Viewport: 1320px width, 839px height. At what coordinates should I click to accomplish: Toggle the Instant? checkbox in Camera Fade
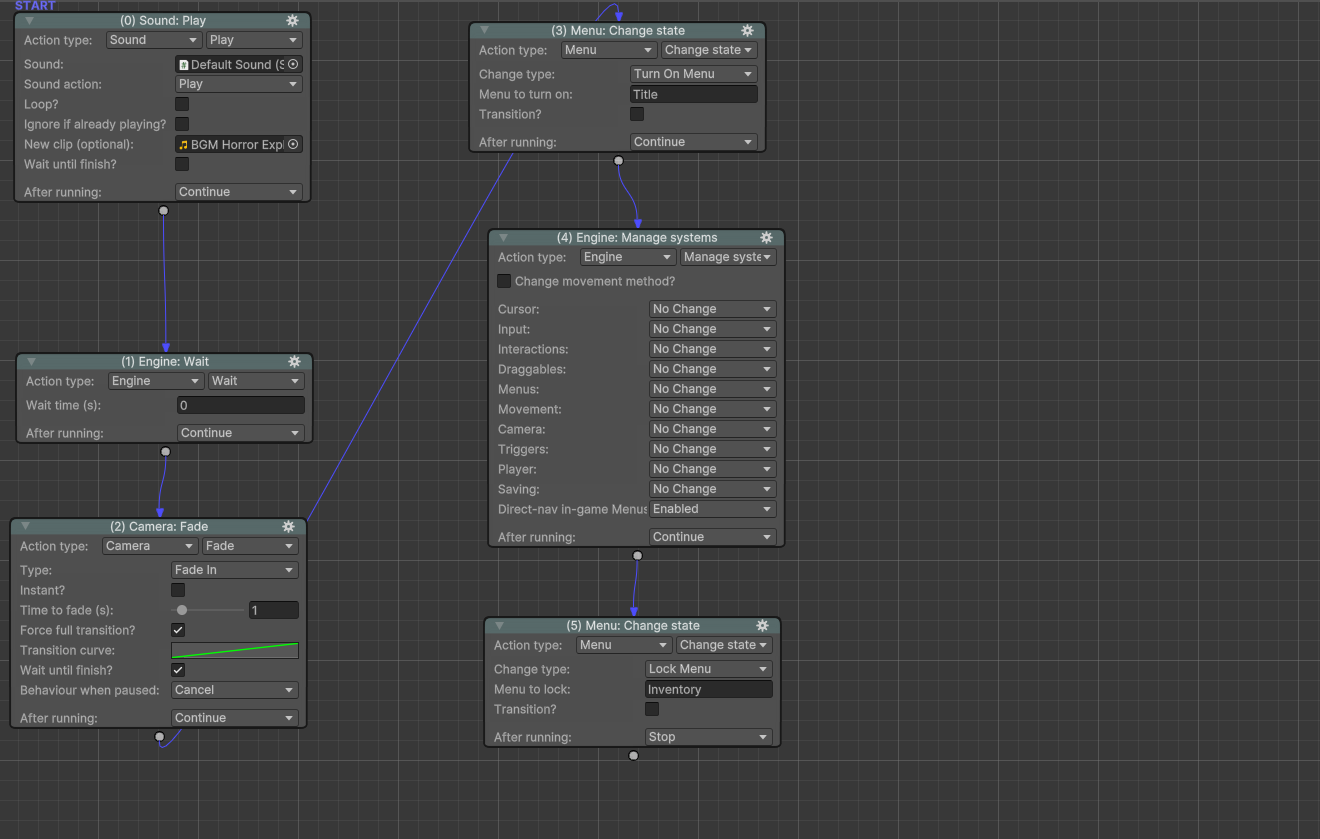click(178, 590)
